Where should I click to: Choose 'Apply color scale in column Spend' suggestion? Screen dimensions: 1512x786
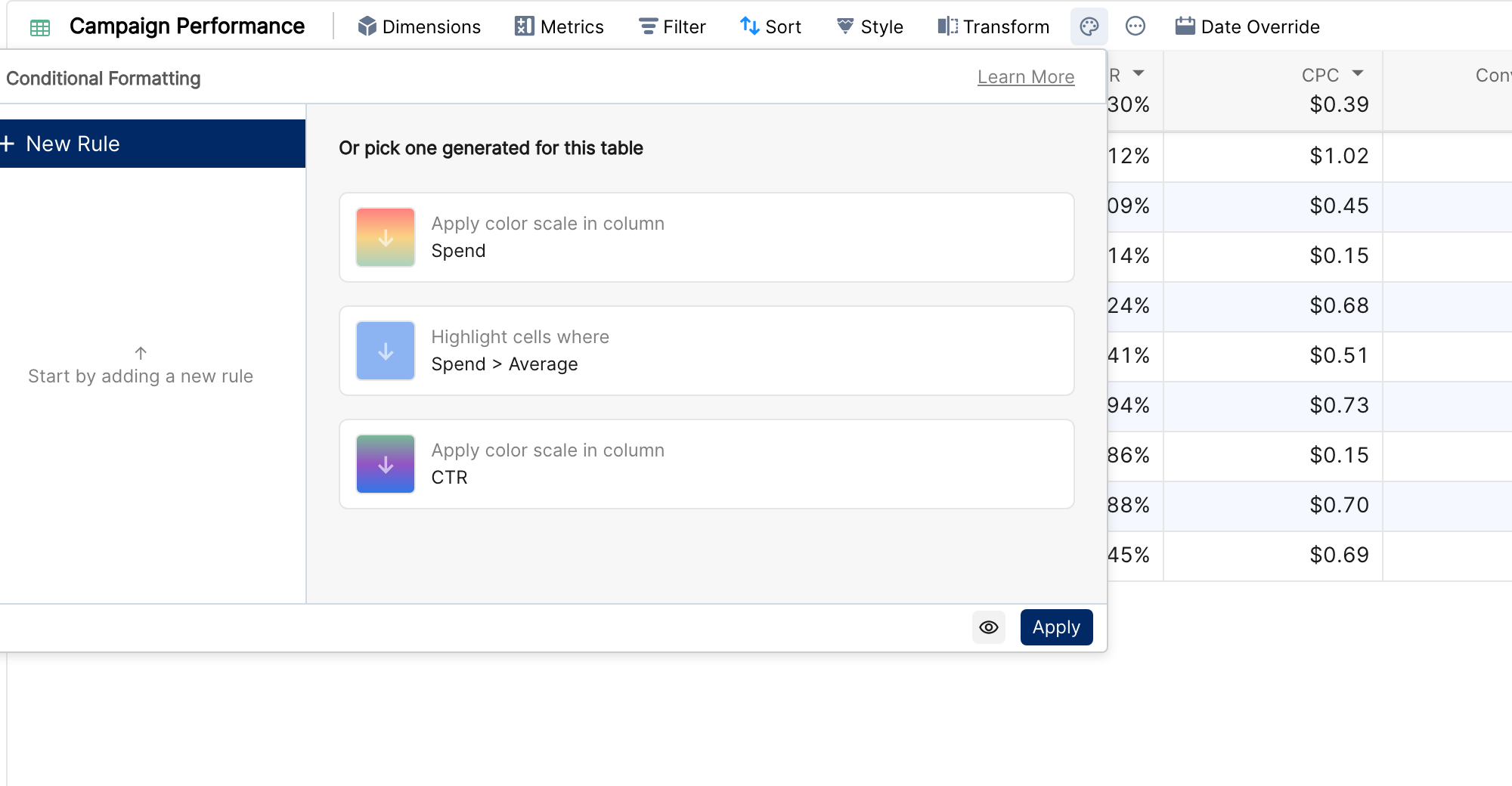click(707, 237)
